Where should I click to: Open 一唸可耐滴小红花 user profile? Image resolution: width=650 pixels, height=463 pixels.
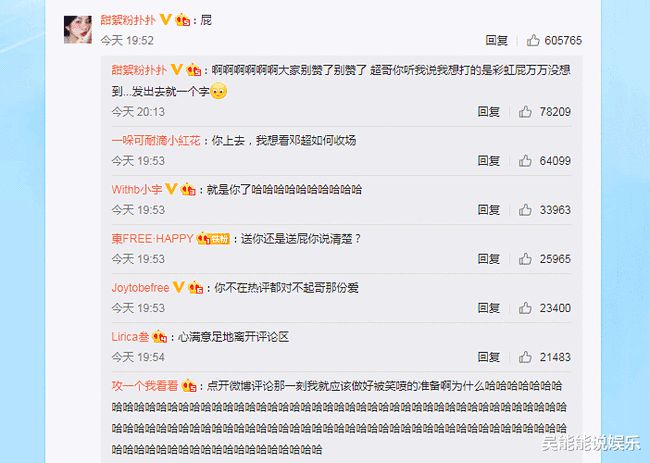click(x=156, y=141)
